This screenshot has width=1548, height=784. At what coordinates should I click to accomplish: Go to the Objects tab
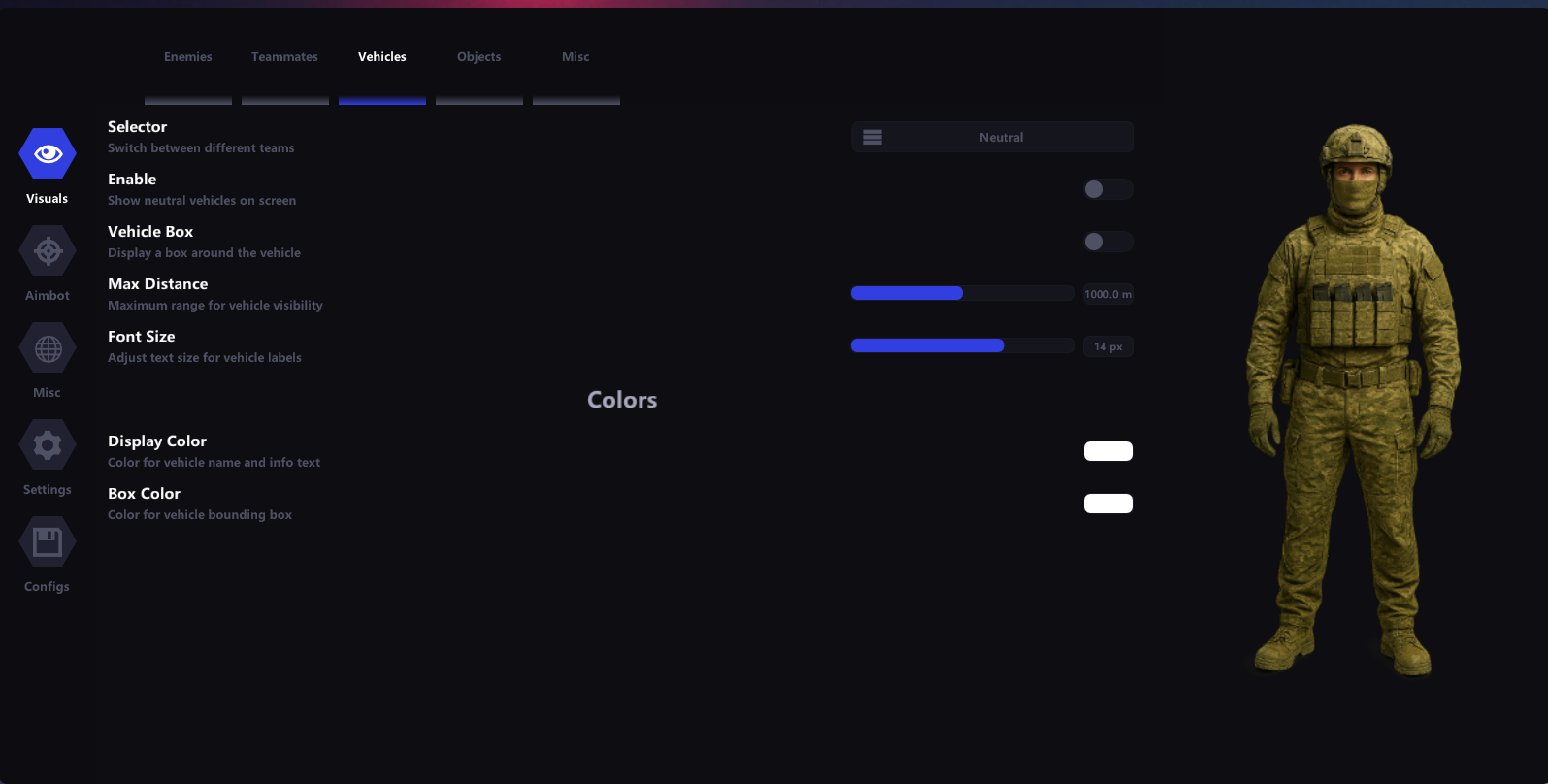tap(479, 57)
